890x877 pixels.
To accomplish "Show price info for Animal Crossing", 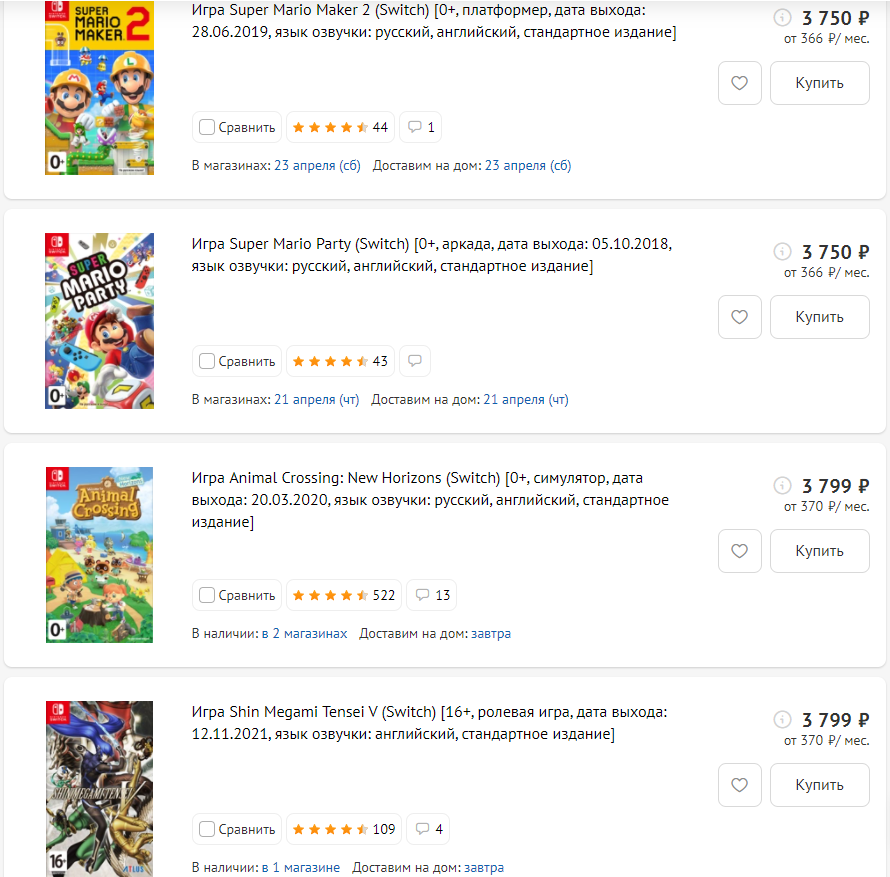I will pos(783,486).
